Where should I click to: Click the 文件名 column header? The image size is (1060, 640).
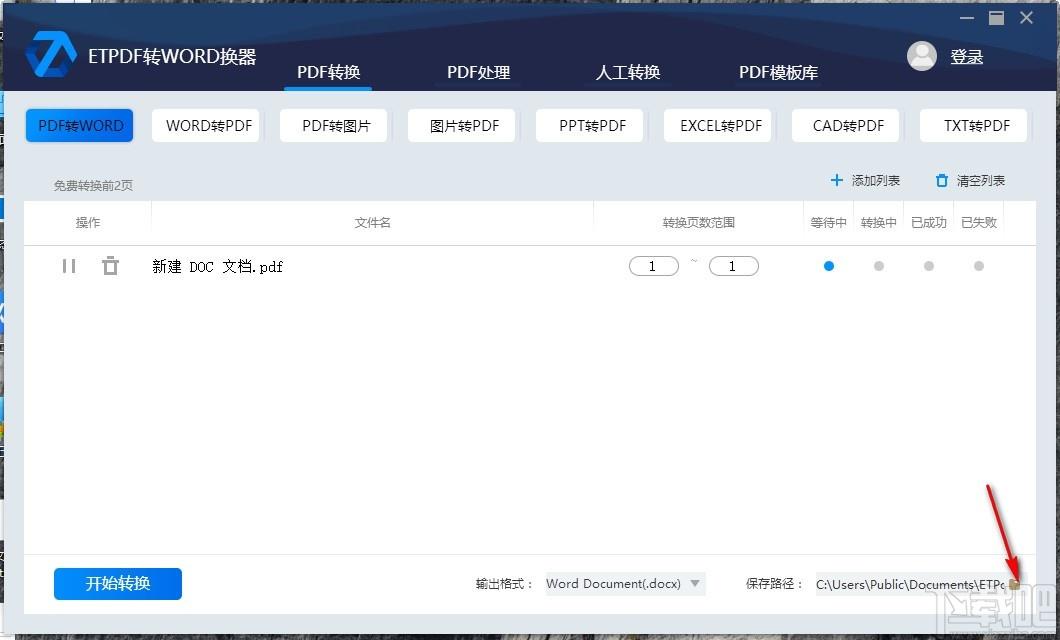[x=372, y=222]
